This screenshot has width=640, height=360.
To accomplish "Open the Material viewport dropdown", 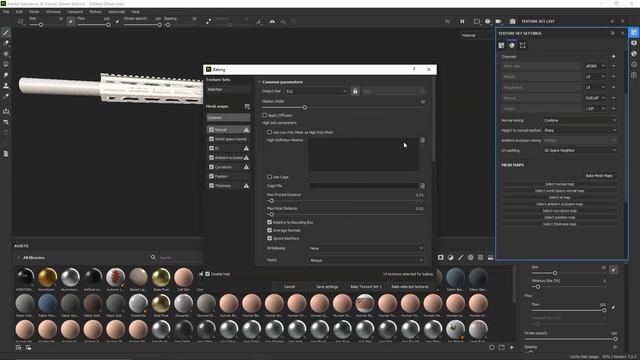I will pyautogui.click(x=477, y=36).
